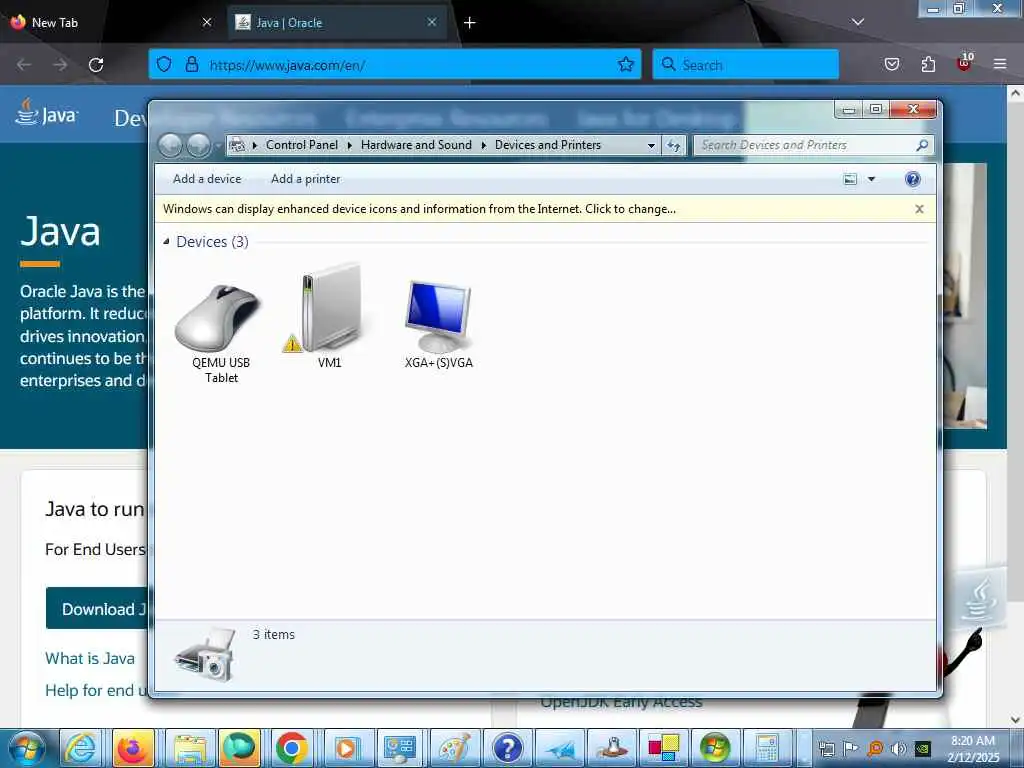This screenshot has height=768, width=1024.
Task: Click the Action Center flag tray icon
Action: tap(850, 748)
